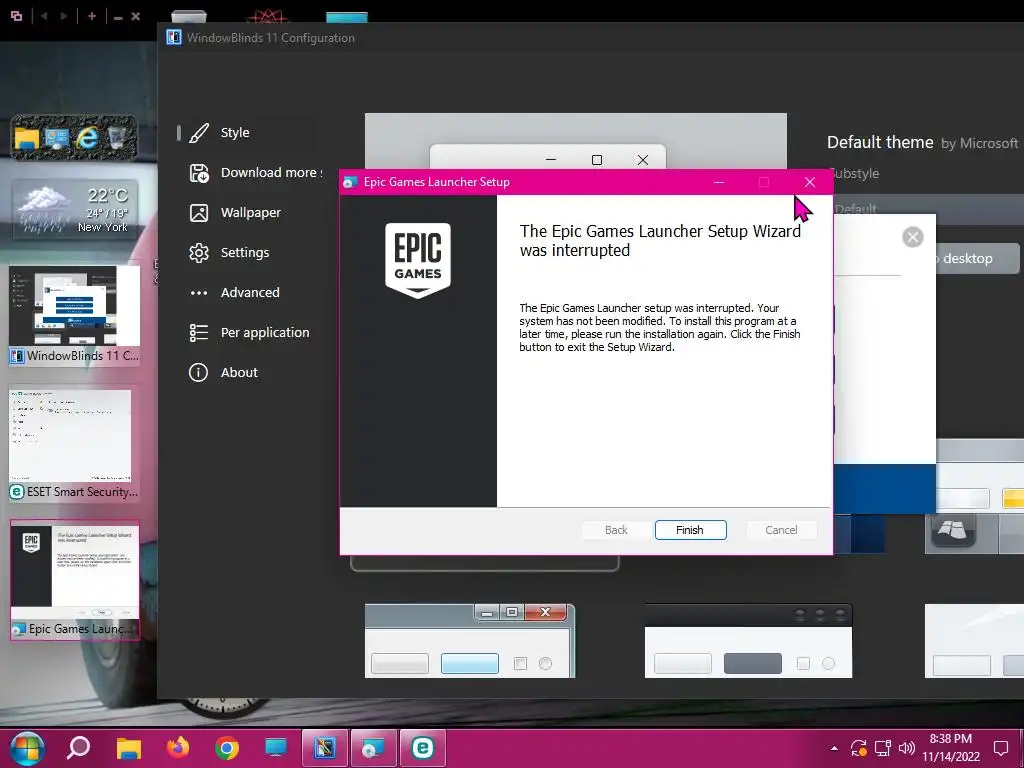Viewport: 1024px width, 768px height.
Task: Click WindowBlinds 11 Configuration title icon
Action: pos(174,37)
